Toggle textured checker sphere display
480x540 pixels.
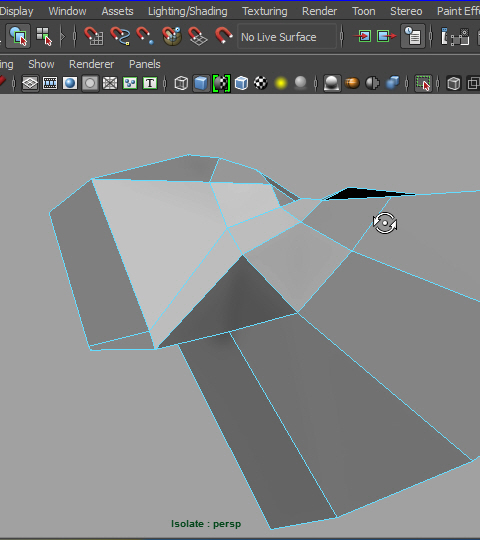tap(261, 83)
